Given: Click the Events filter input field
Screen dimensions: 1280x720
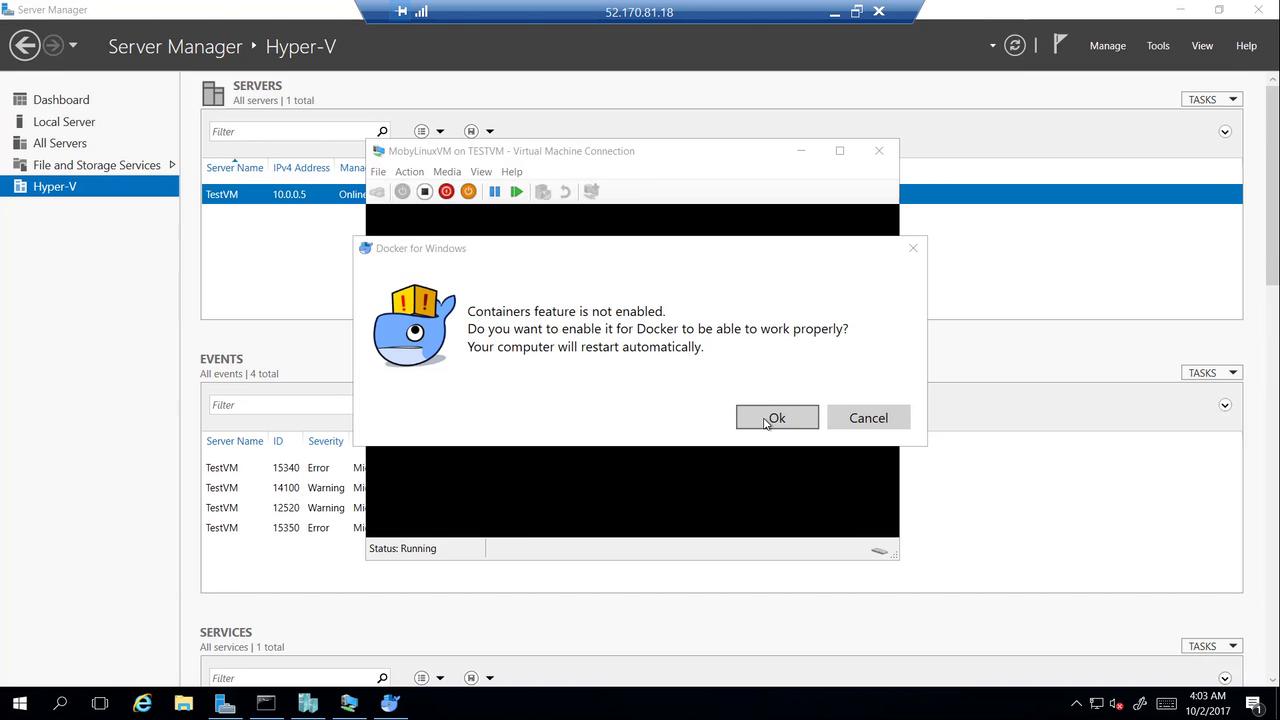Looking at the screenshot, I should point(281,405).
